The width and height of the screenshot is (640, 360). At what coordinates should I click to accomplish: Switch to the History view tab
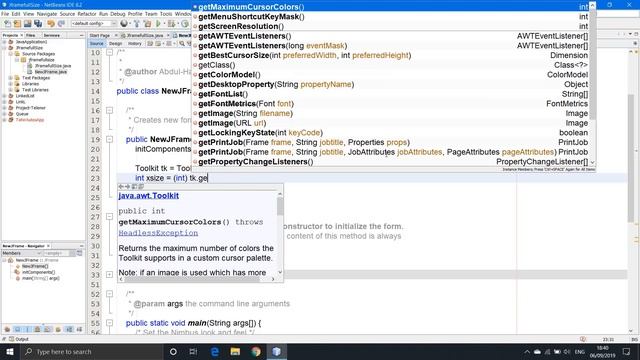tap(135, 43)
